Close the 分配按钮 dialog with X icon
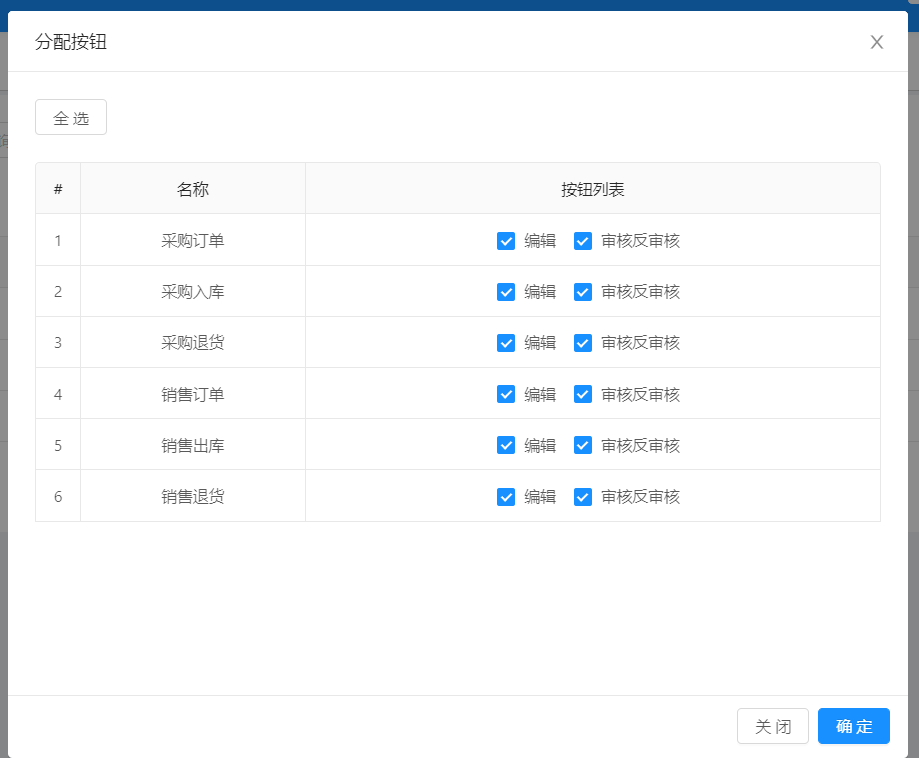Image resolution: width=919 pixels, height=758 pixels. [876, 42]
